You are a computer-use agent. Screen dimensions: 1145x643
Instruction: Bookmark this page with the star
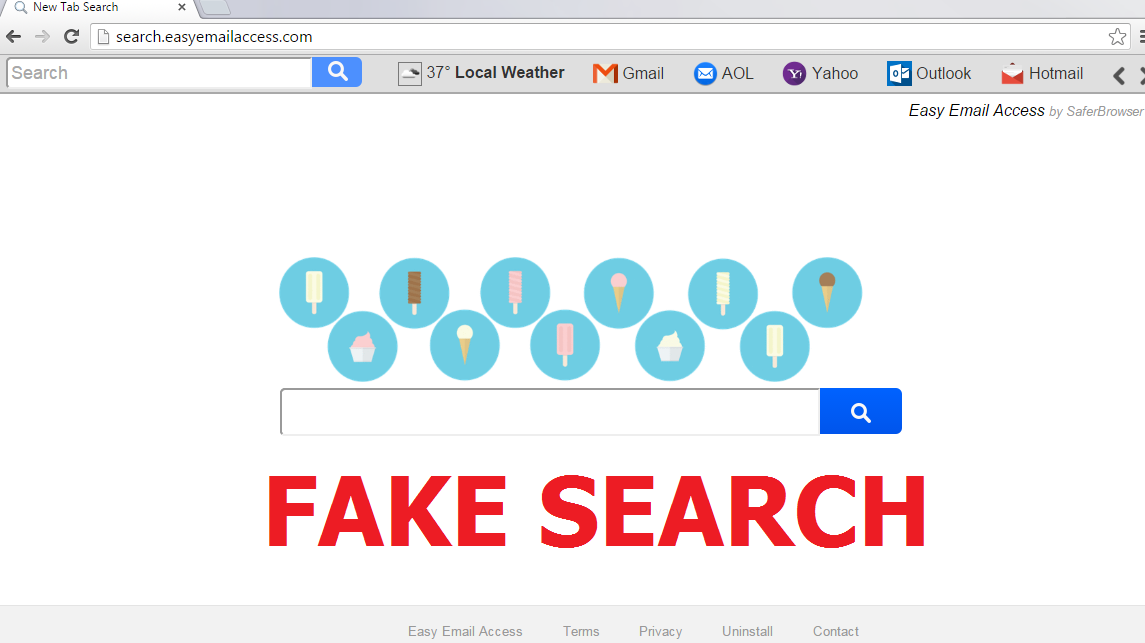[1117, 37]
